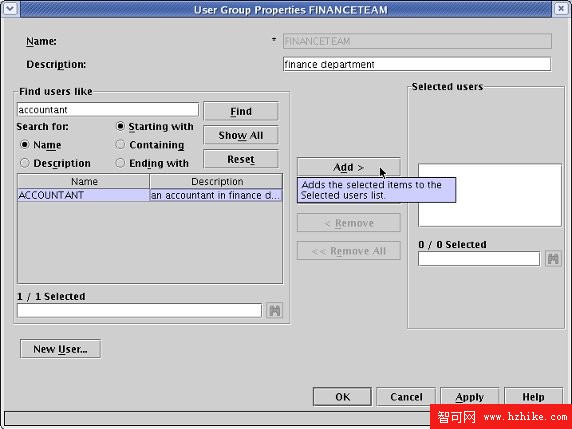Open Help for this dialog
This screenshot has width=572, height=429.
tap(533, 397)
